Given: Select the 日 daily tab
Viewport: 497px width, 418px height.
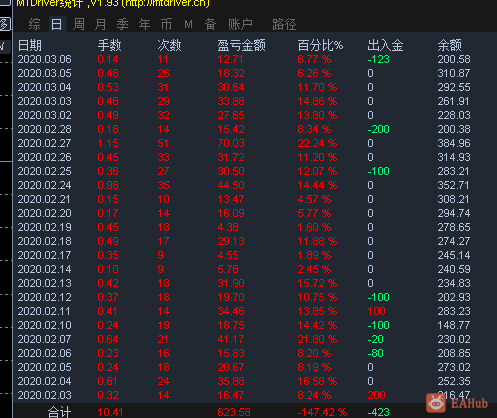Looking at the screenshot, I should point(57,24).
